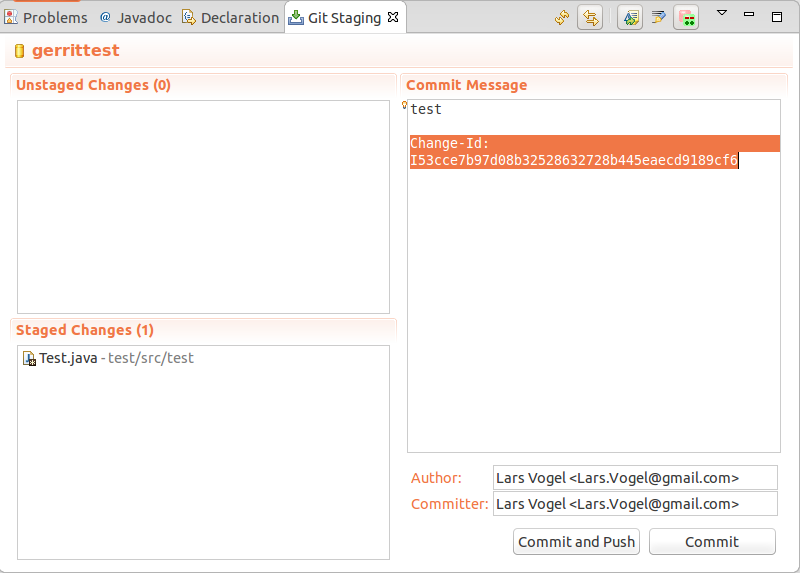Click the content assist lightbulb marker
800x573 pixels.
click(404, 105)
